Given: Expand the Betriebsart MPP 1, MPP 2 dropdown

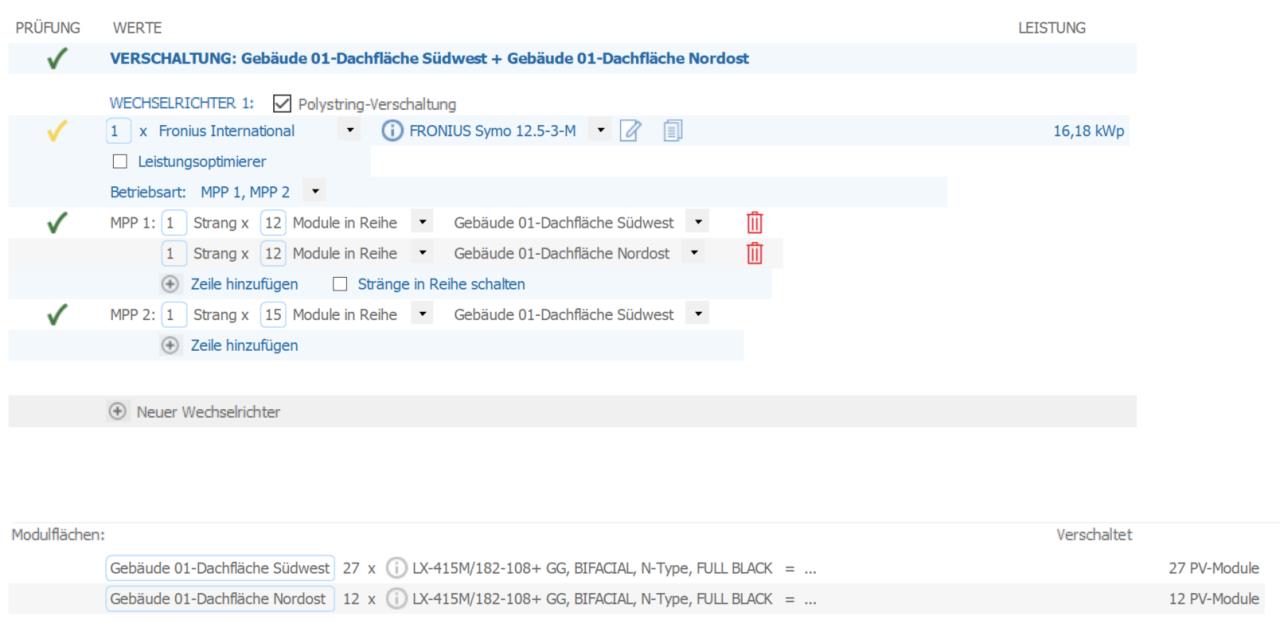Looking at the screenshot, I should (315, 189).
